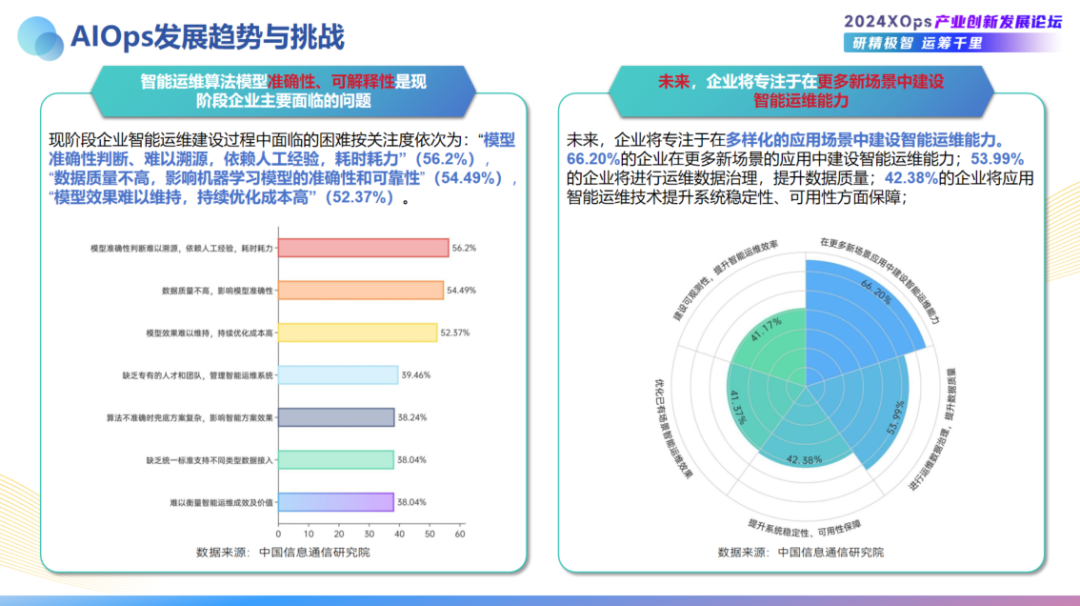Select the gray-blue 38.24% bar
1080x606 pixels.
336,417
